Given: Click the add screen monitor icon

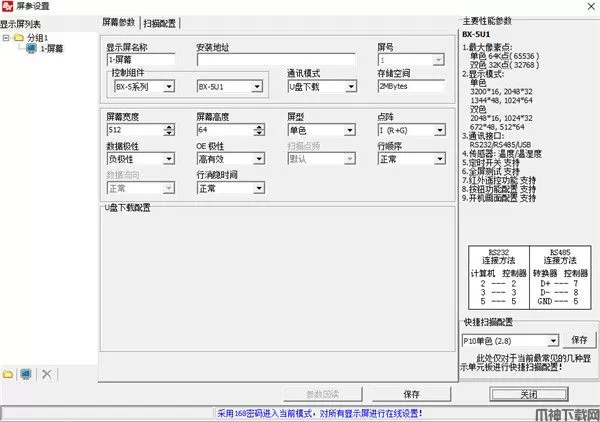Looking at the screenshot, I should pyautogui.click(x=26, y=374).
